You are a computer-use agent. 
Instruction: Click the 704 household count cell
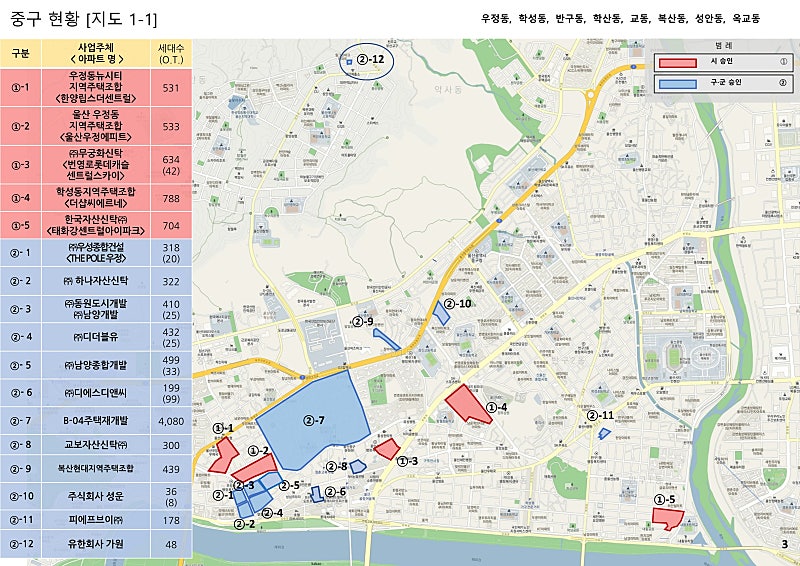tap(171, 225)
